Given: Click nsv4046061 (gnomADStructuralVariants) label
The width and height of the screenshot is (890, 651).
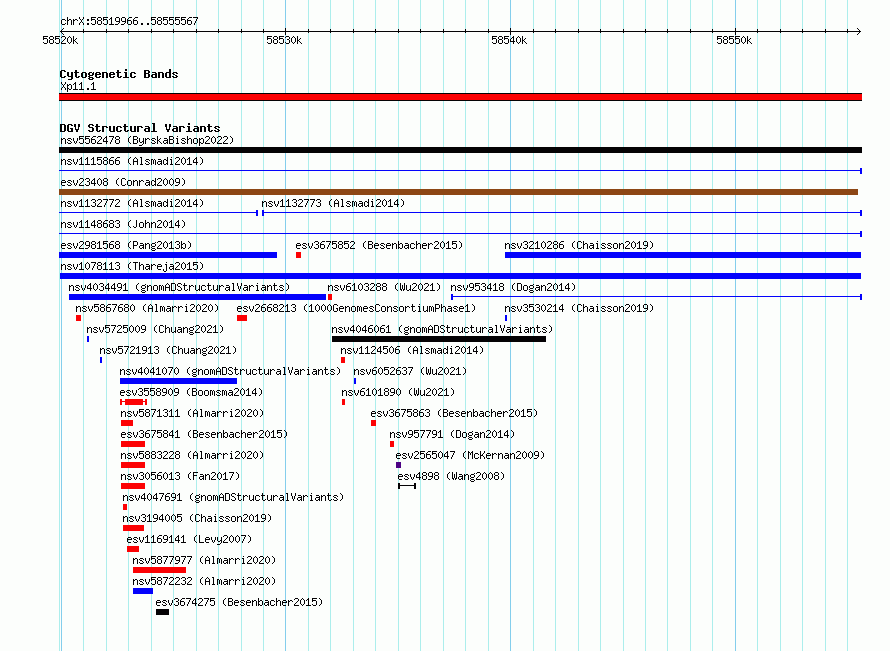Looking at the screenshot, I should point(442,329).
